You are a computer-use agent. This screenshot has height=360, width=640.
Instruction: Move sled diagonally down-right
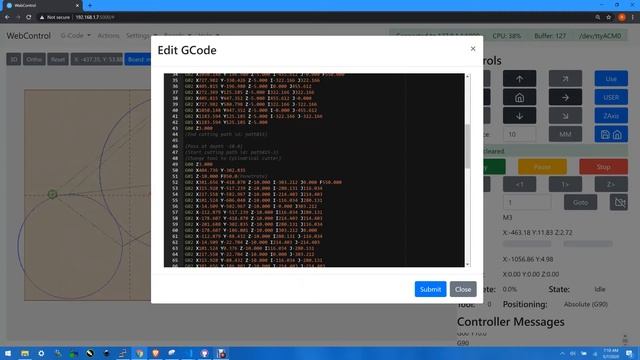(565, 116)
